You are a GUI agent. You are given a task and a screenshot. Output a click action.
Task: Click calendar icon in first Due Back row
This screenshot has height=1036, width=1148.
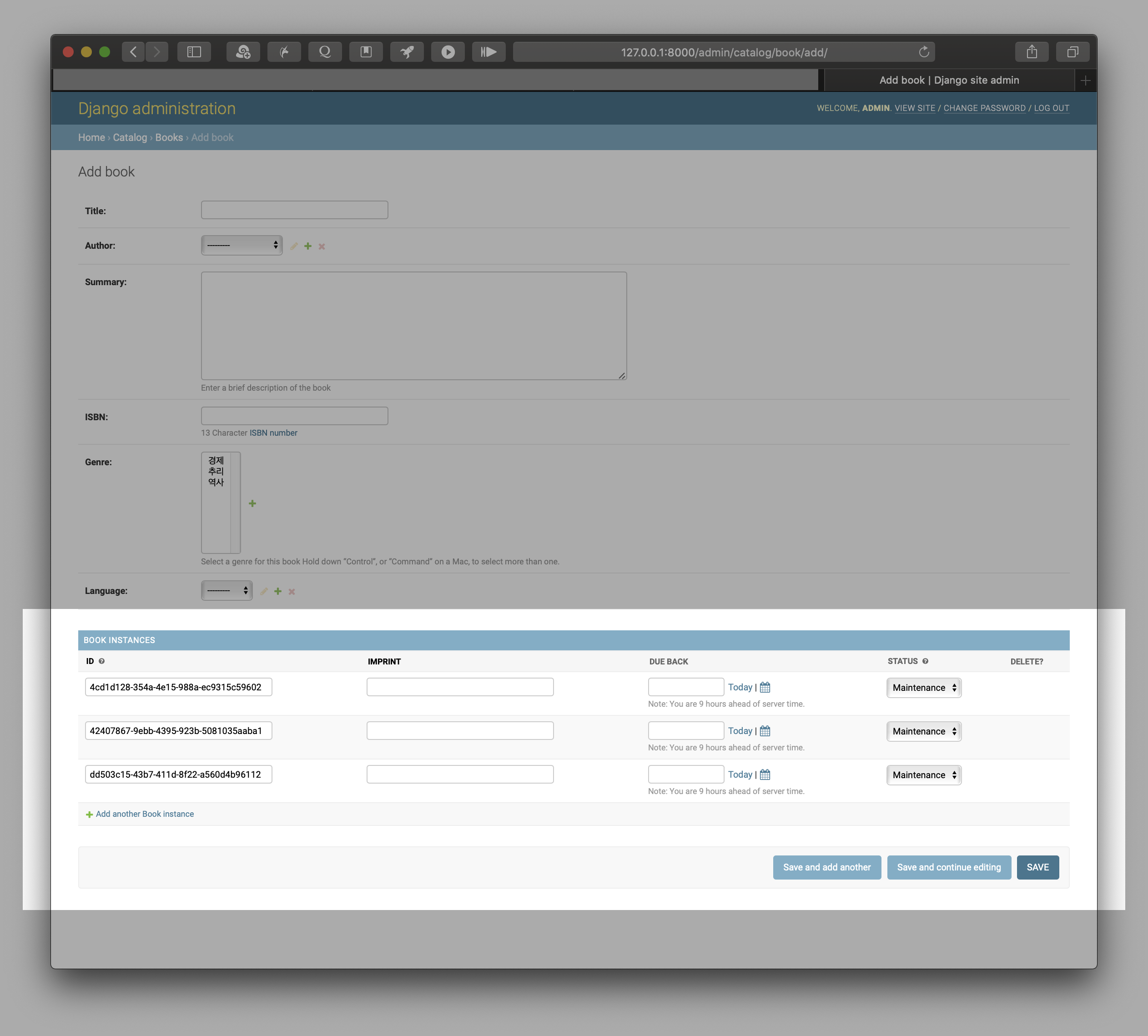[x=765, y=687]
